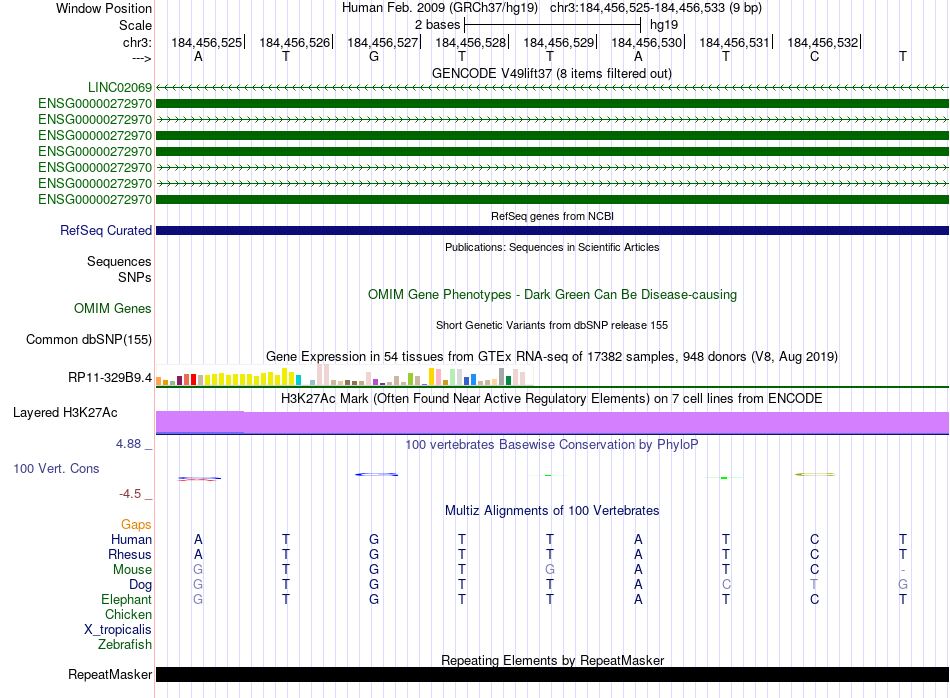950x698 pixels.
Task: Click the Dog alignment row label
Action: click(x=140, y=585)
